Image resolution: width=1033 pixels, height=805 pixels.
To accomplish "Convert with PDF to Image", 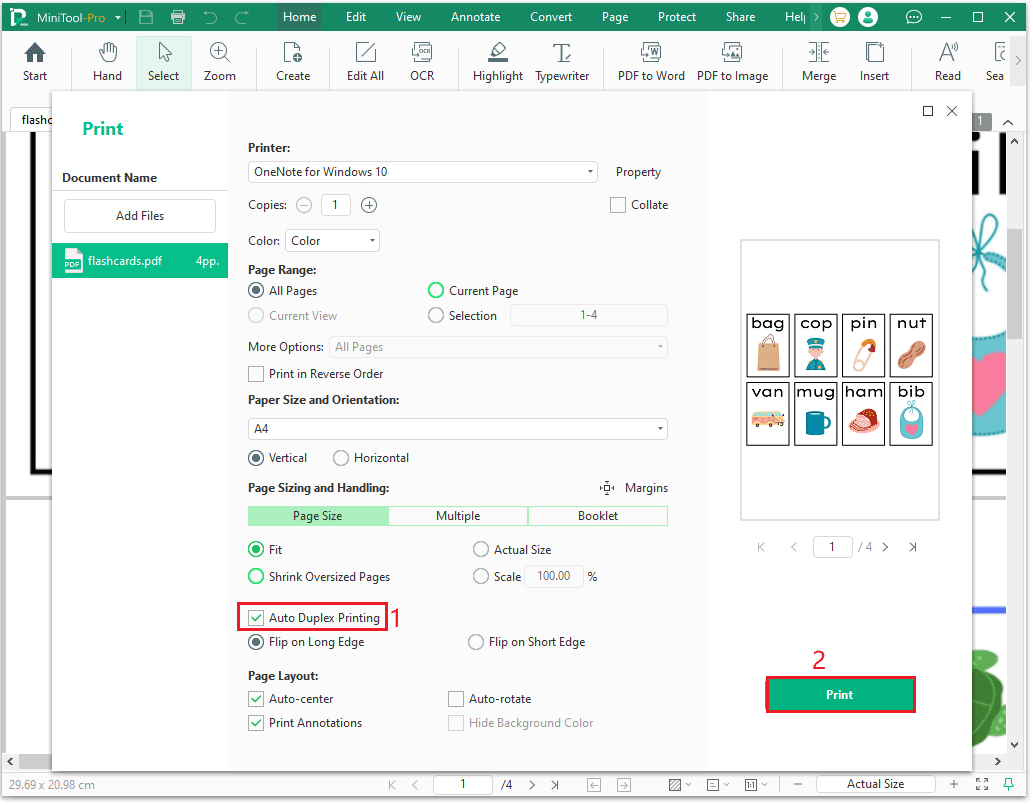I will pyautogui.click(x=732, y=63).
